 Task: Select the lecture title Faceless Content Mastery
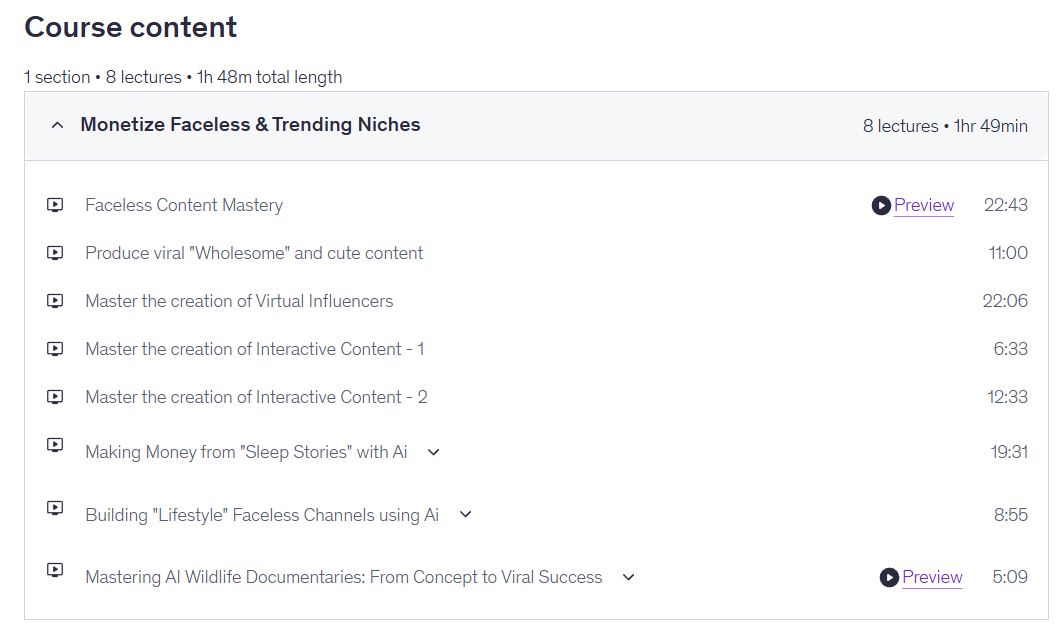pyautogui.click(x=184, y=205)
